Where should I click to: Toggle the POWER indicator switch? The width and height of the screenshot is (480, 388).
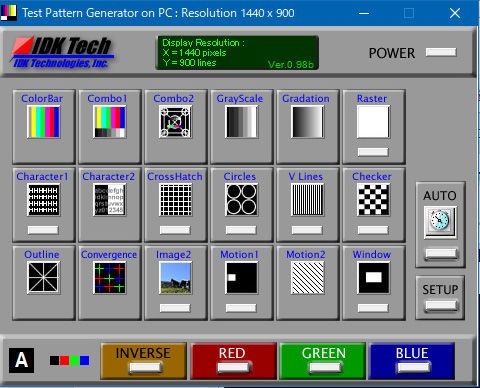tap(441, 52)
